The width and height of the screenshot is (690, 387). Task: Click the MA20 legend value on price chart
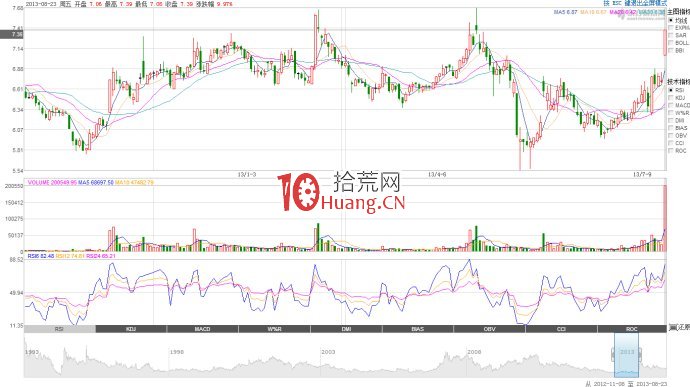623,12
